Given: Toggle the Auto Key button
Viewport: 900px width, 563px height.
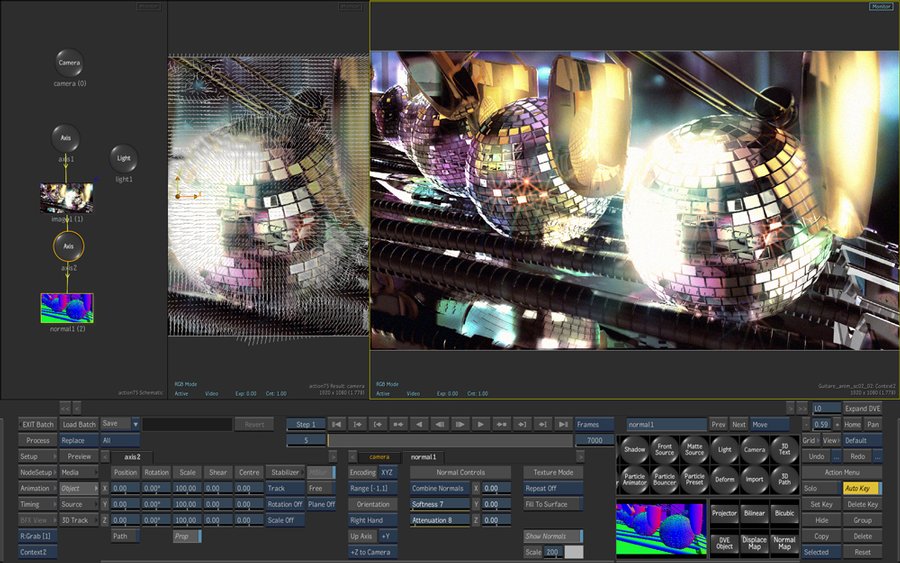Looking at the screenshot, I should click(862, 488).
